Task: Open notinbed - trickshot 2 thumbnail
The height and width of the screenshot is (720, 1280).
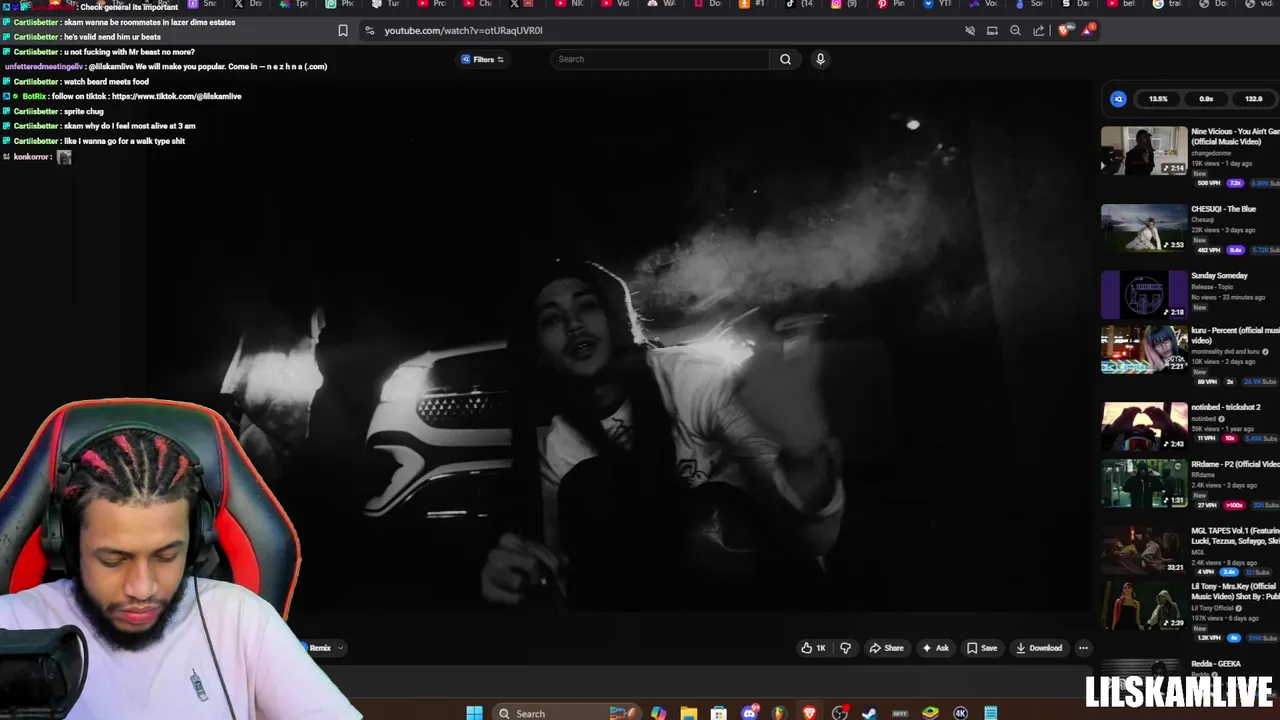Action: click(1144, 426)
